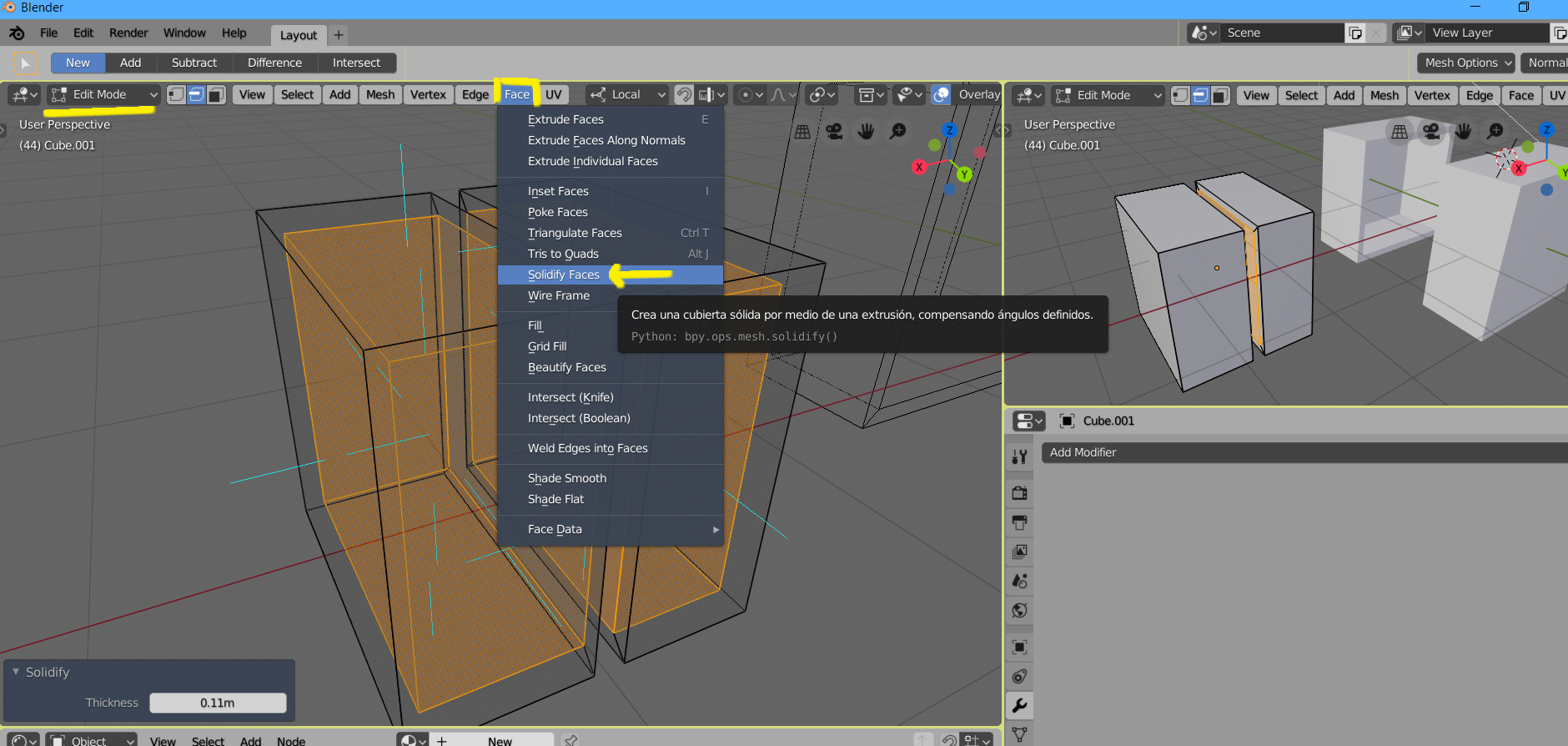Collapse the Solidify operator panel
This screenshot has width=1568, height=746.
coord(16,672)
